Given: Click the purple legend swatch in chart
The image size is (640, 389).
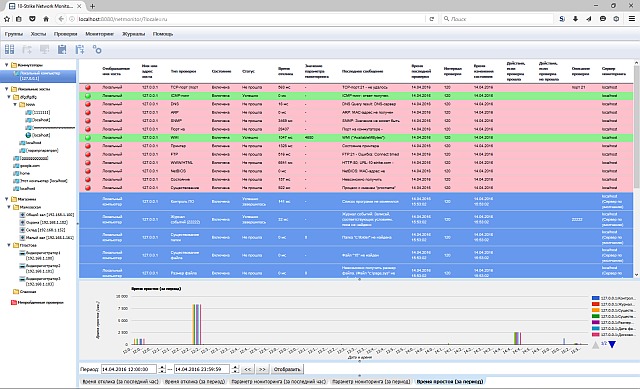Looking at the screenshot, I should (595, 322).
